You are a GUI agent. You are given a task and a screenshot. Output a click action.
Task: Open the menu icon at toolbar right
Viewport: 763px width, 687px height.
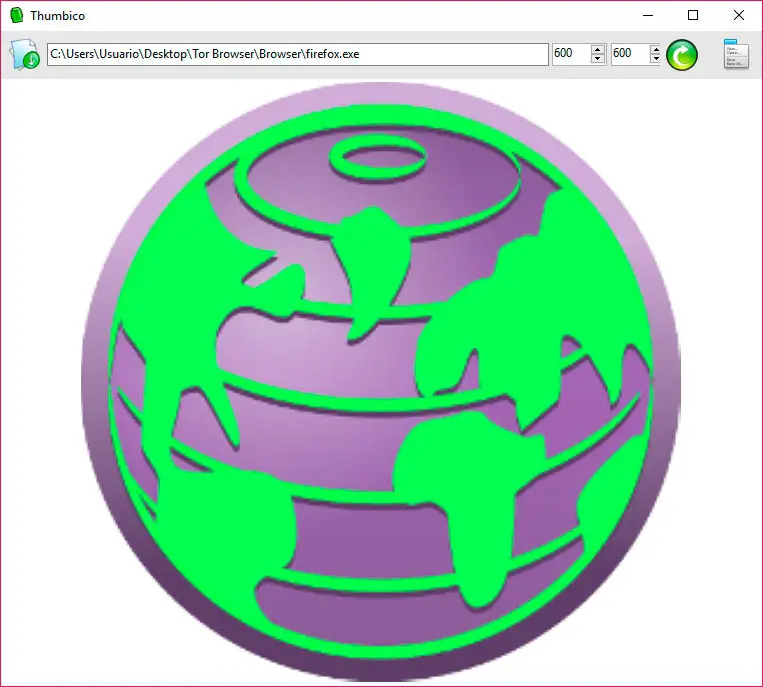(x=736, y=54)
